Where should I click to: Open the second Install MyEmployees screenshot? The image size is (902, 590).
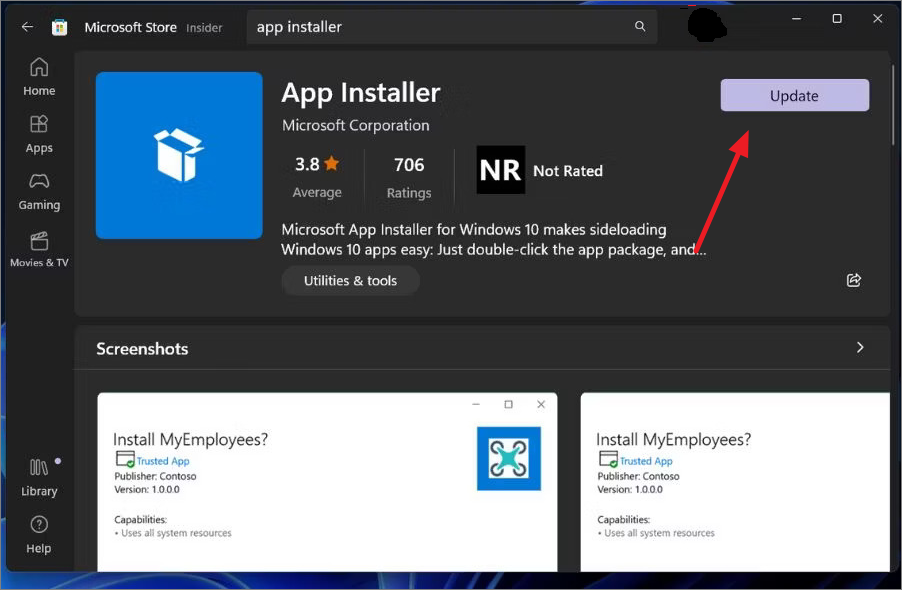[x=735, y=482]
